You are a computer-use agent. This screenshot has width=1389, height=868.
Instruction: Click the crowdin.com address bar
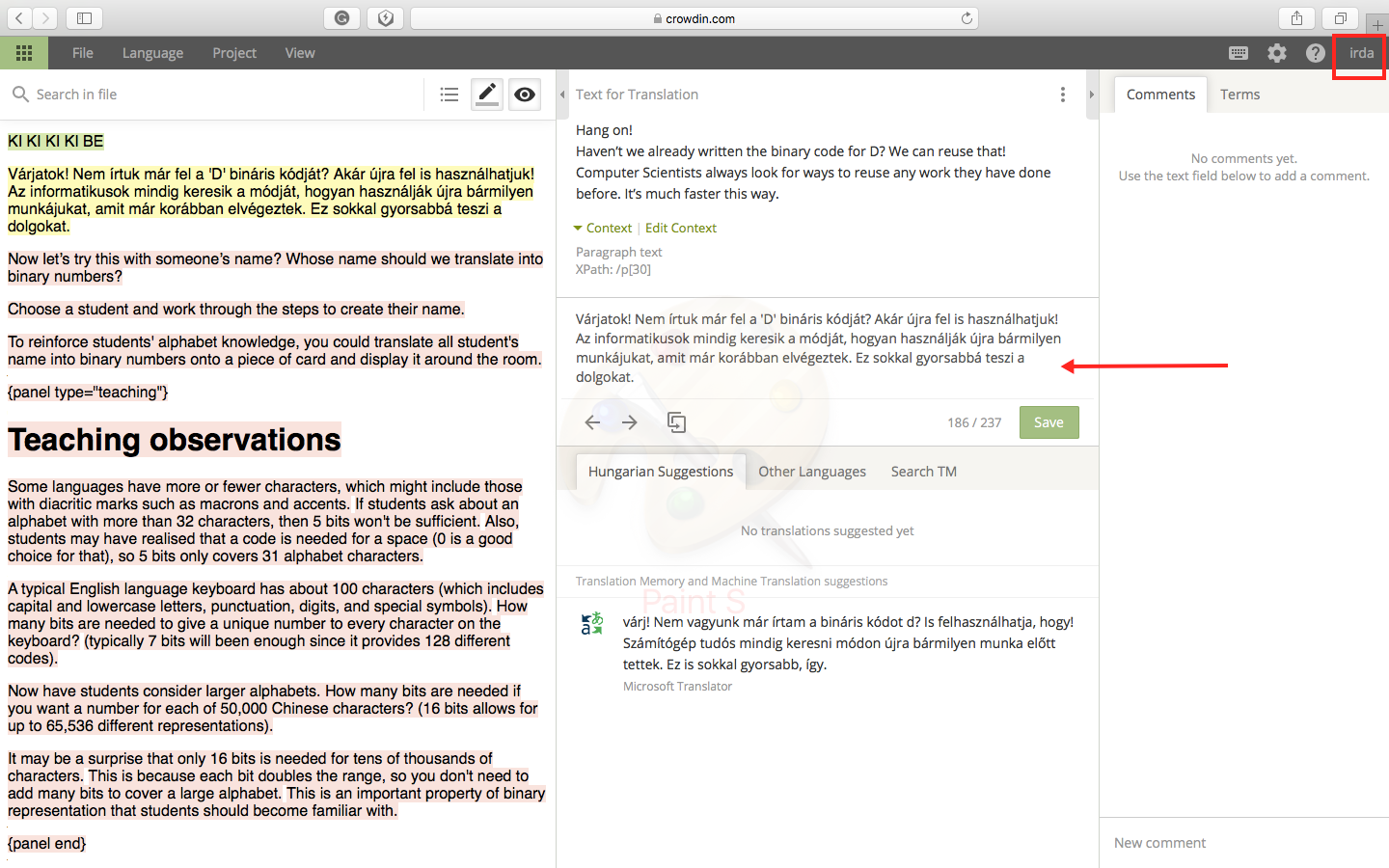(x=694, y=18)
